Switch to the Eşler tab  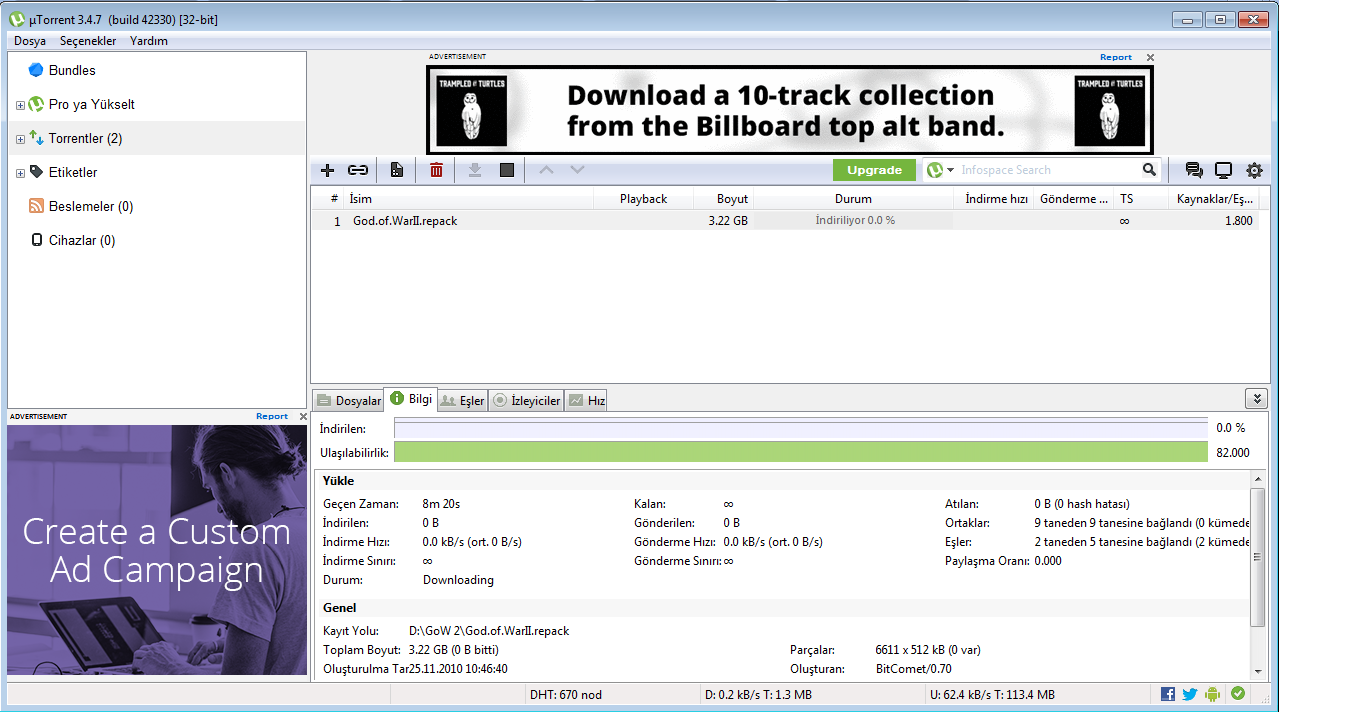click(x=463, y=400)
